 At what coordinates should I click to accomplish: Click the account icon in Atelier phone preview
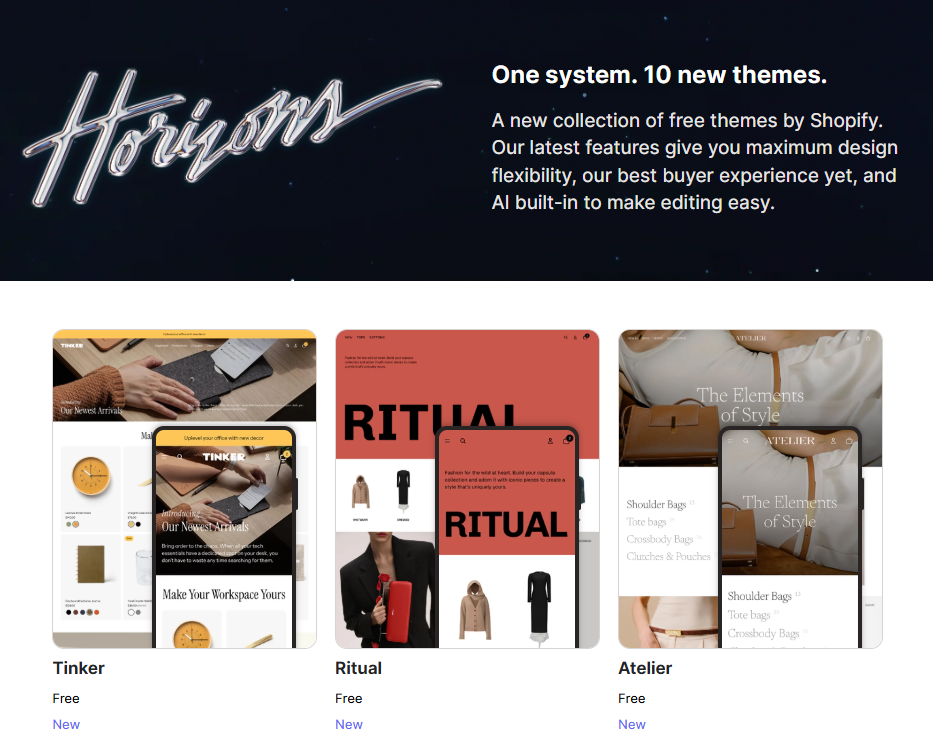tap(833, 441)
